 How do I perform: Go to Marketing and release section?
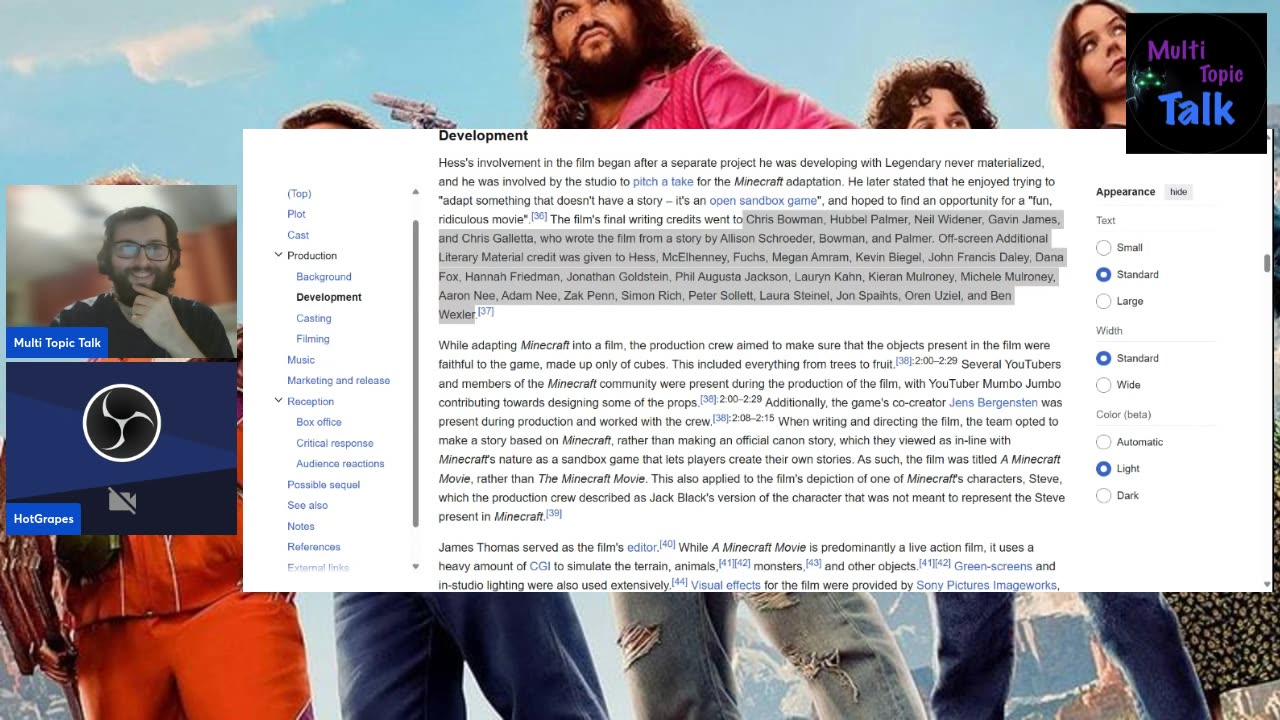tap(339, 380)
